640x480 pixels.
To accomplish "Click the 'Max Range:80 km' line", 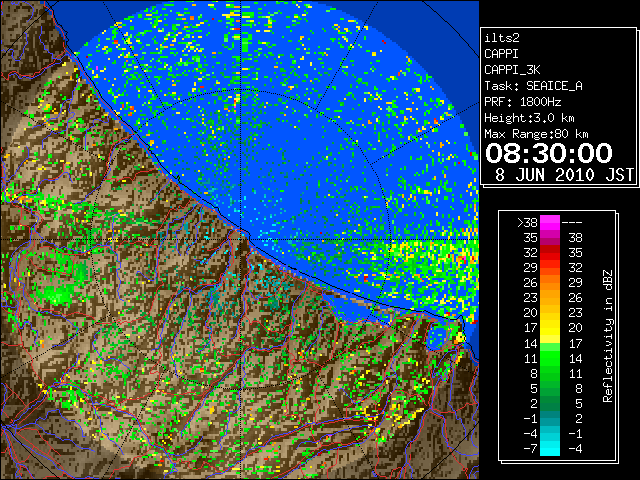I will click(536, 134).
